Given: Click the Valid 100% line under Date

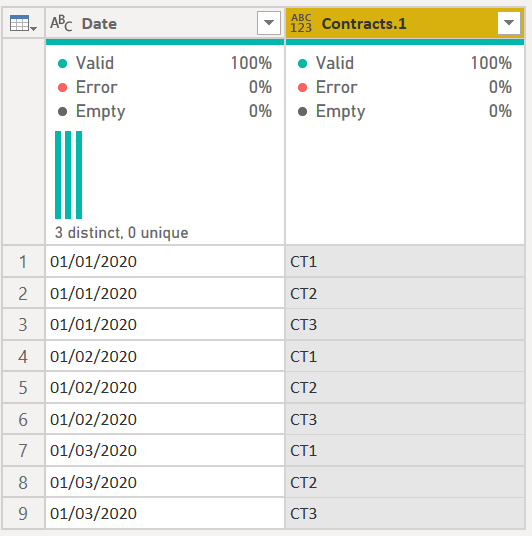Looking at the screenshot, I should click(x=165, y=63).
